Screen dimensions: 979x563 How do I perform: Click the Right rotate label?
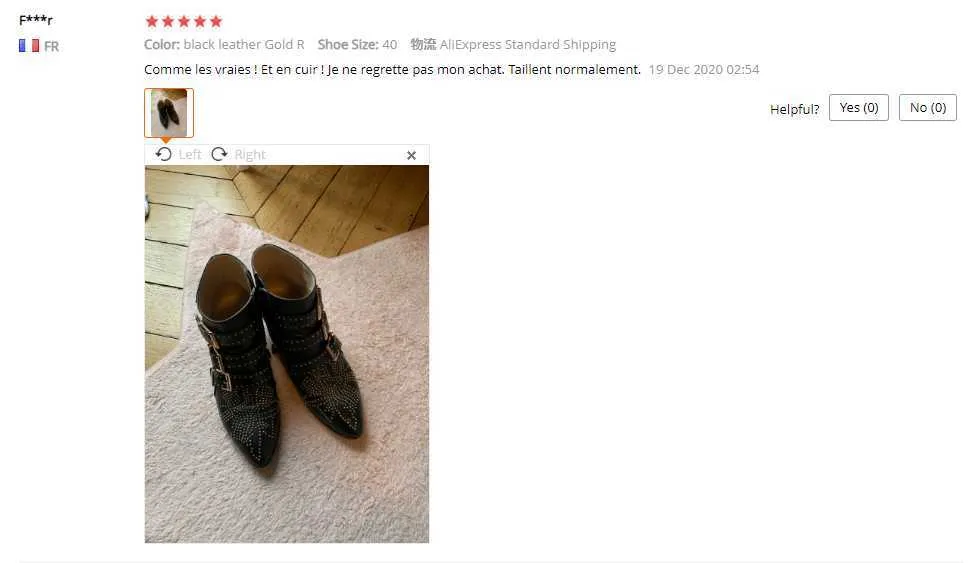(250, 154)
